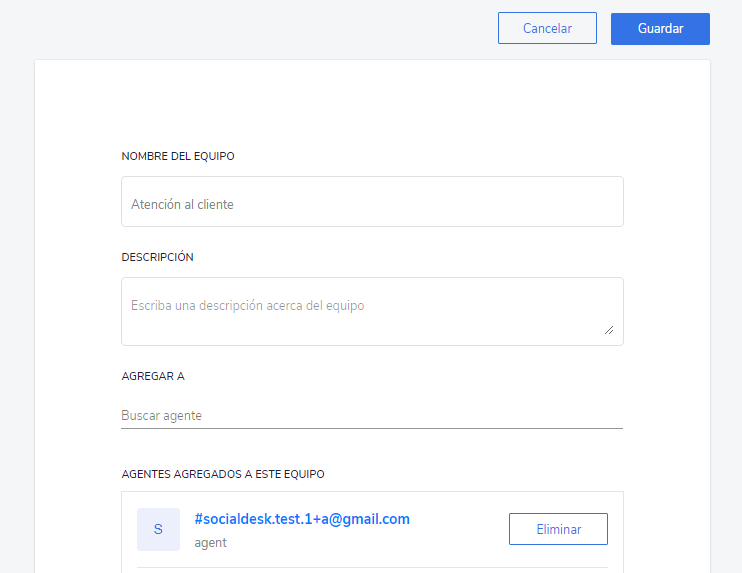Click the 'Escriba una descripción acerca del equipo' placeholder
This screenshot has width=742, height=573.
pos(247,306)
